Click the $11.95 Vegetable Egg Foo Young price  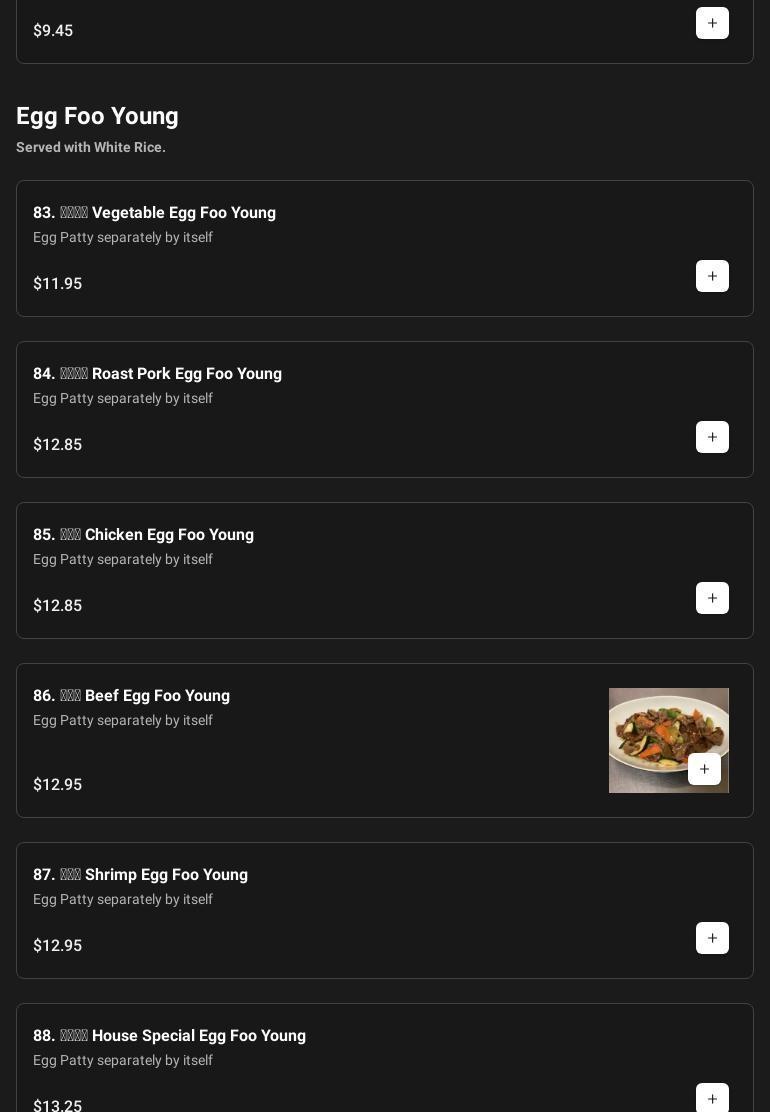point(58,284)
